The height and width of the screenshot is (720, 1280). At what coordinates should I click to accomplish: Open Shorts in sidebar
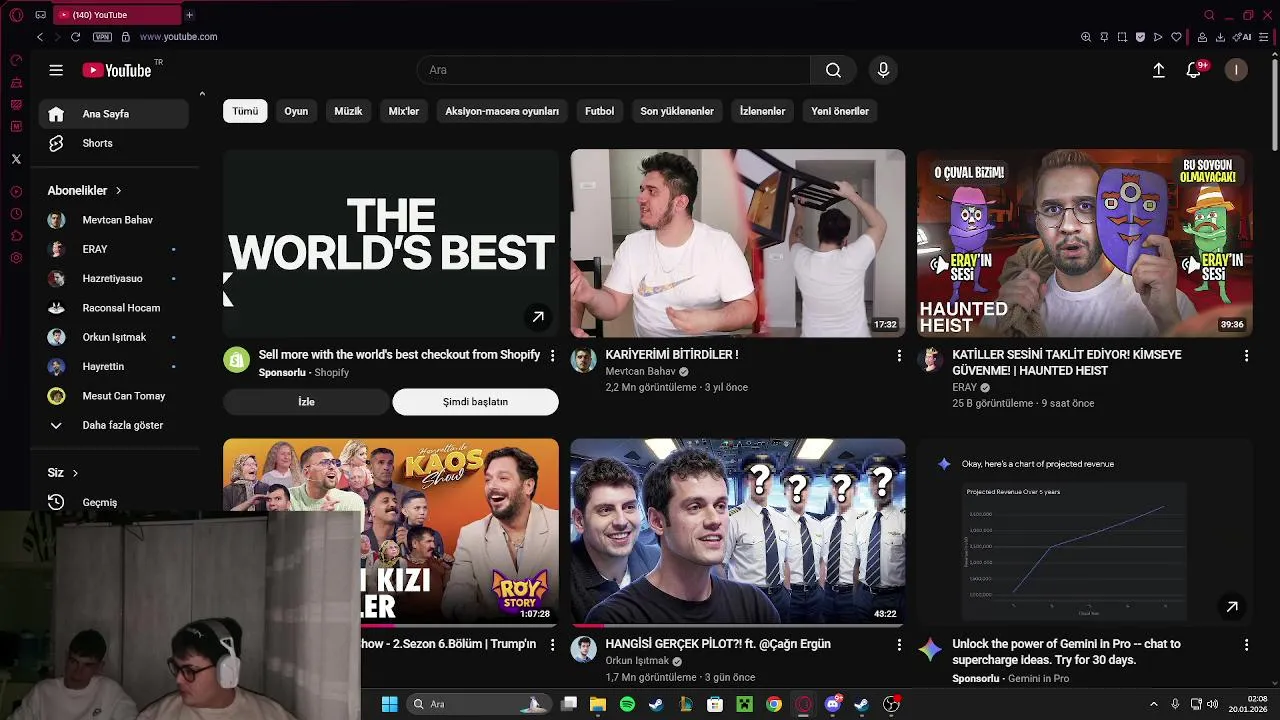click(113, 143)
